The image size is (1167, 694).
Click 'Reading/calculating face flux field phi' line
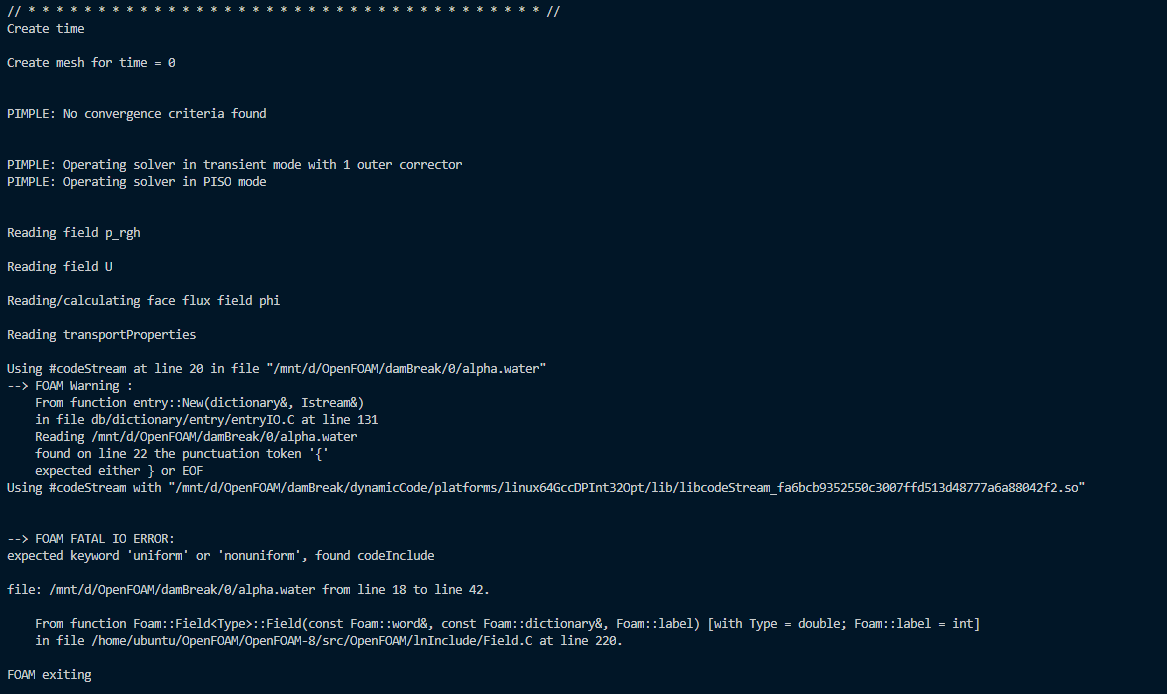144,301
